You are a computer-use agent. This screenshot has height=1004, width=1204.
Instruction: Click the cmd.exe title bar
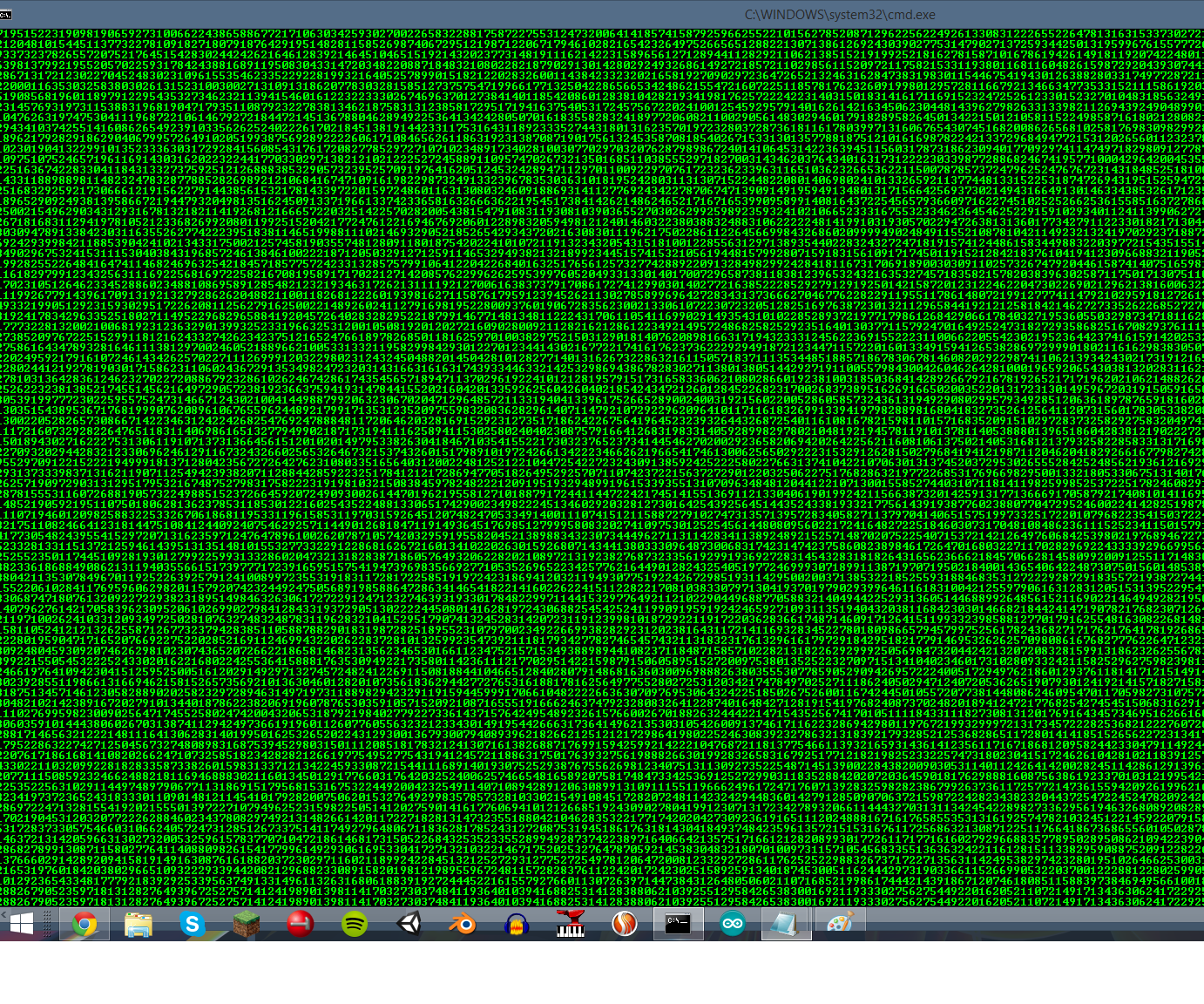839,14
